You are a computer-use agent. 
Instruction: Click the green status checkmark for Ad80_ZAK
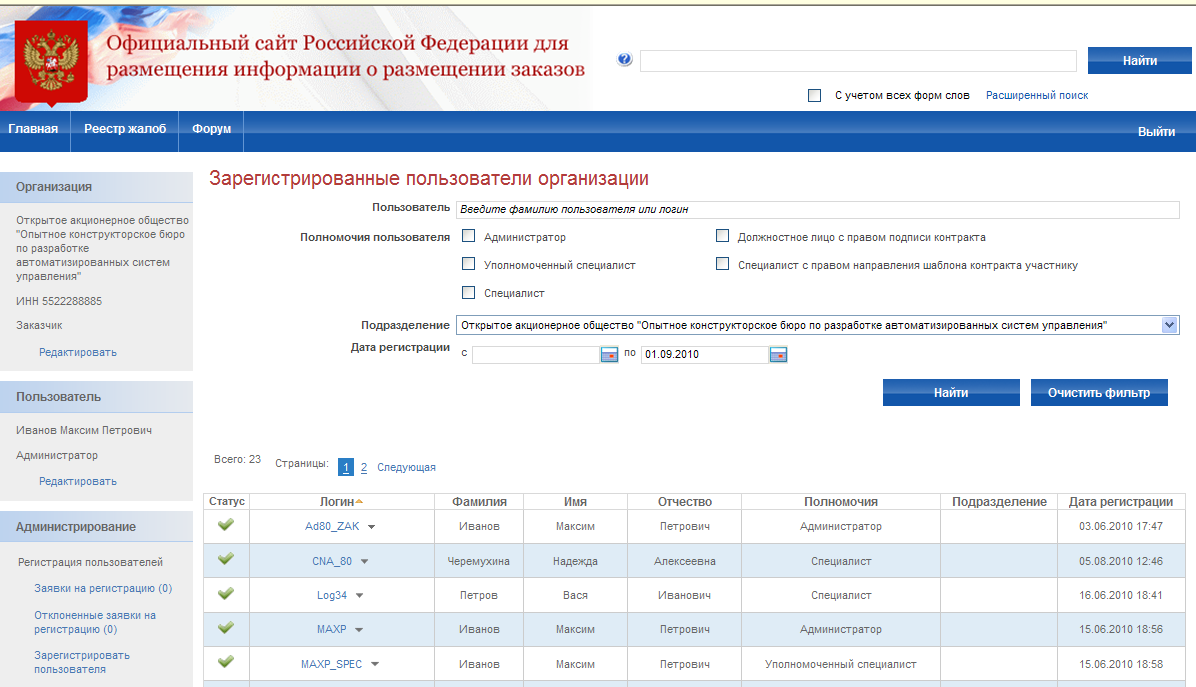coord(226,525)
